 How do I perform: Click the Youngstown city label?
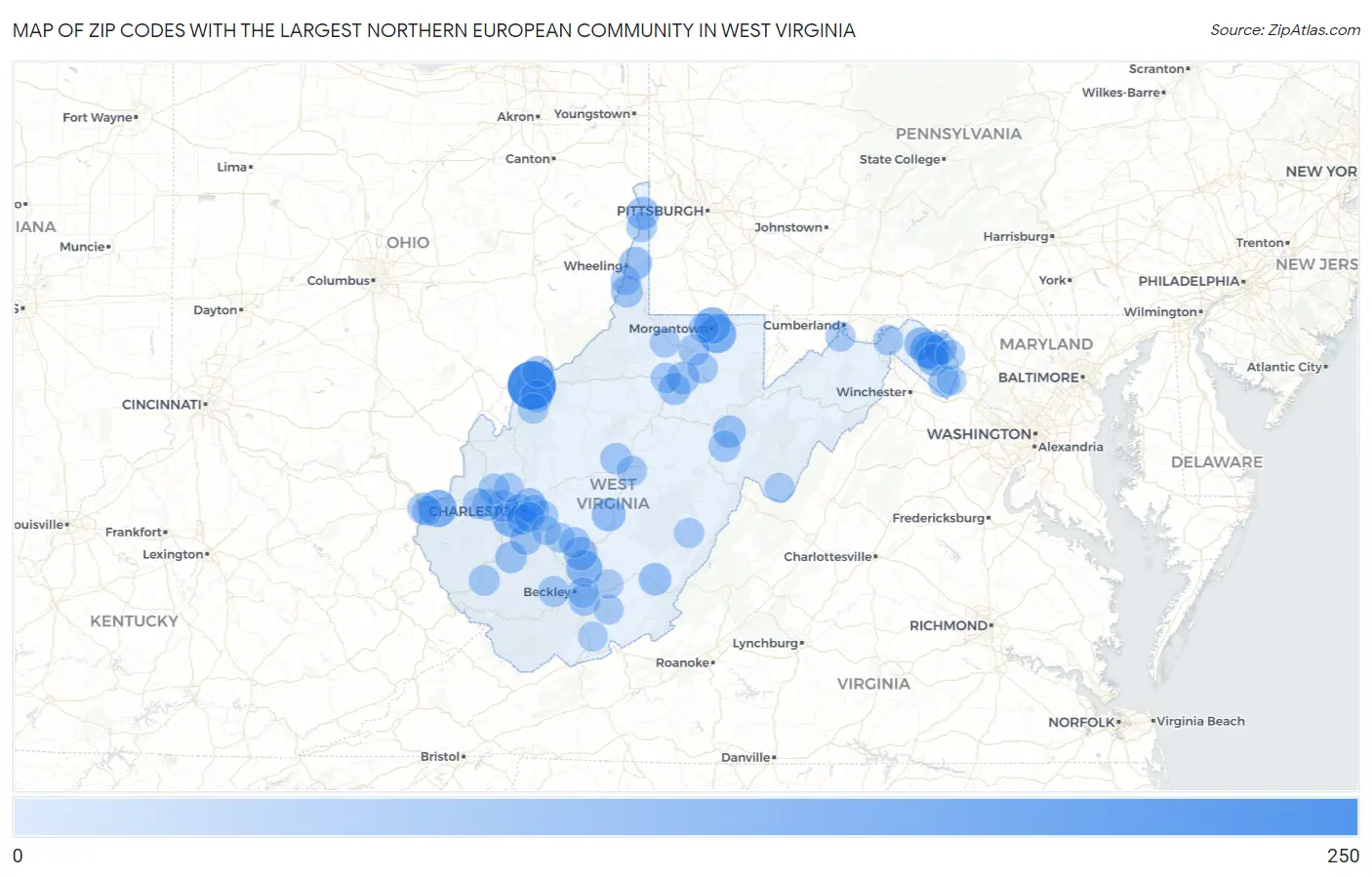tap(592, 114)
